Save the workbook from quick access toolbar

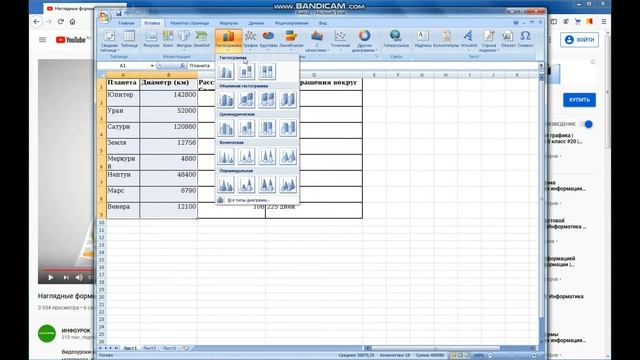118,13
